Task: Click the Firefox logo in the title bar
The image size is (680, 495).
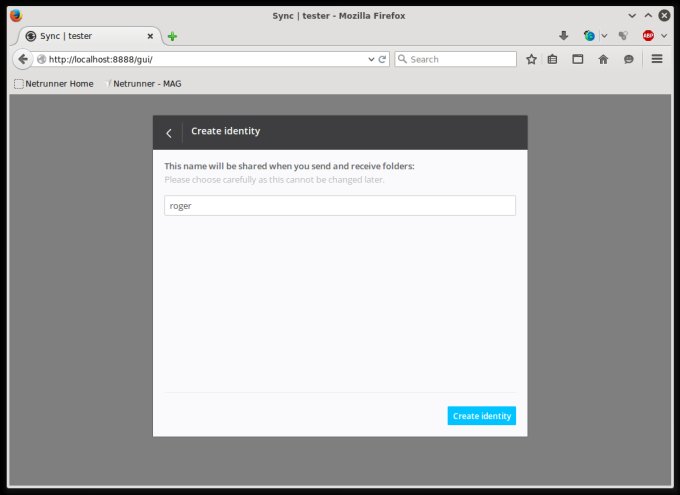Action: (x=16, y=16)
